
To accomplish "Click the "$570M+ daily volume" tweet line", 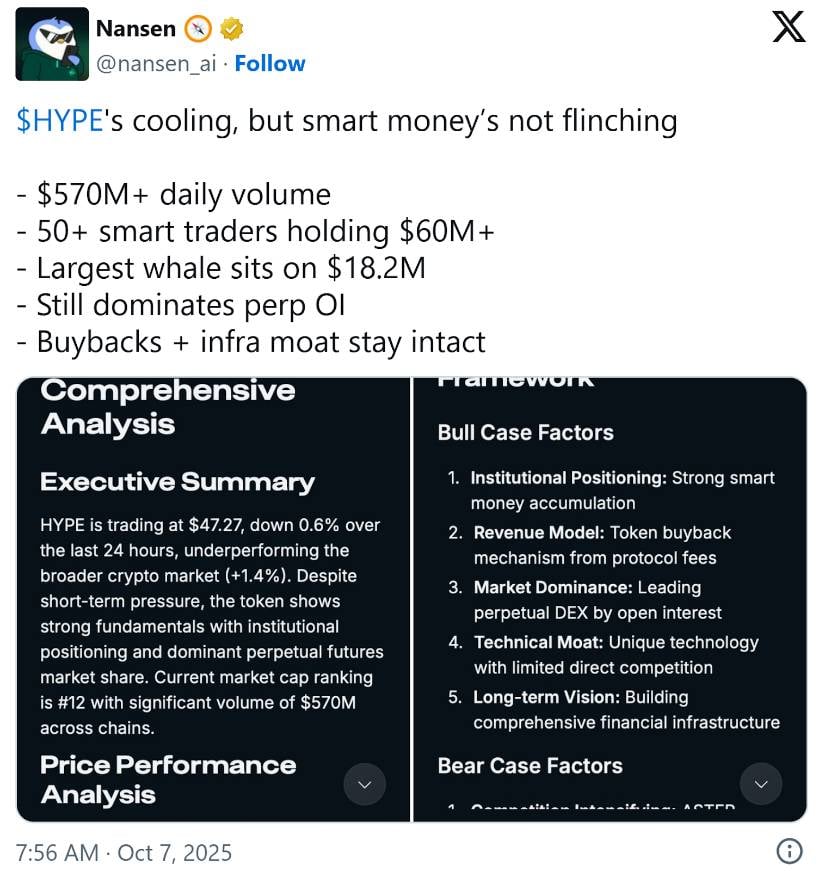I will pos(174,194).
